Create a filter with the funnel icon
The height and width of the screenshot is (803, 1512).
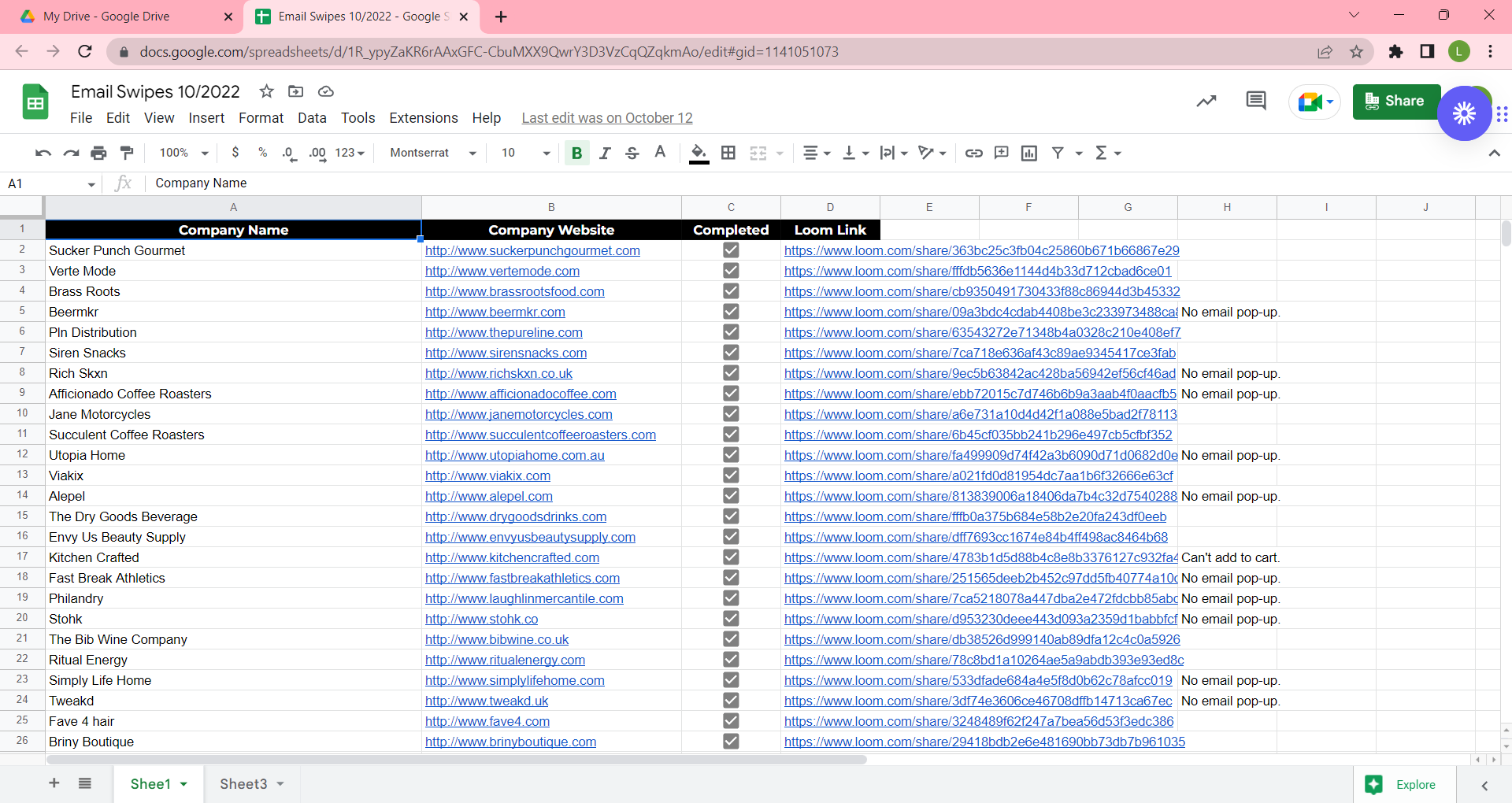coord(1058,153)
